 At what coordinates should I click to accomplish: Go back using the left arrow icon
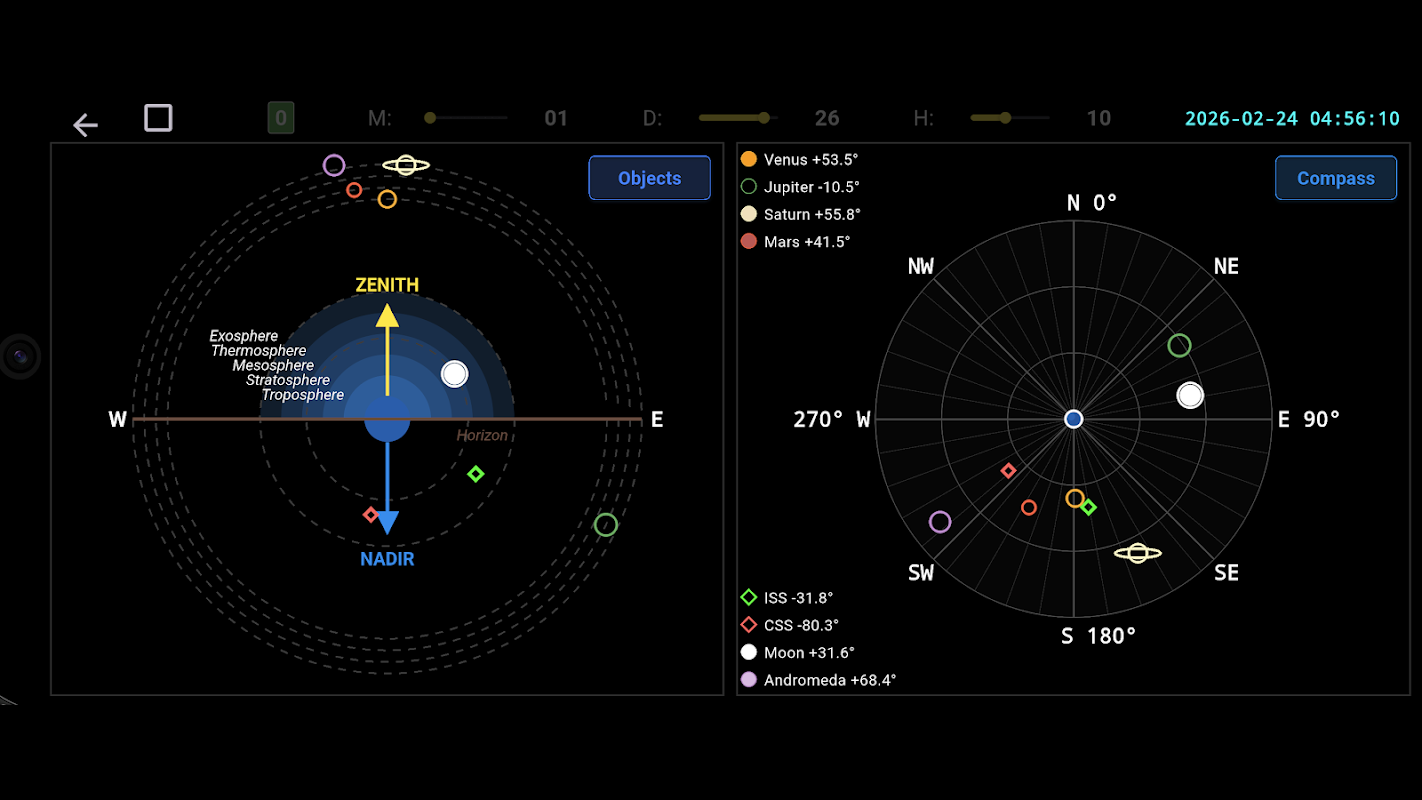click(86, 125)
